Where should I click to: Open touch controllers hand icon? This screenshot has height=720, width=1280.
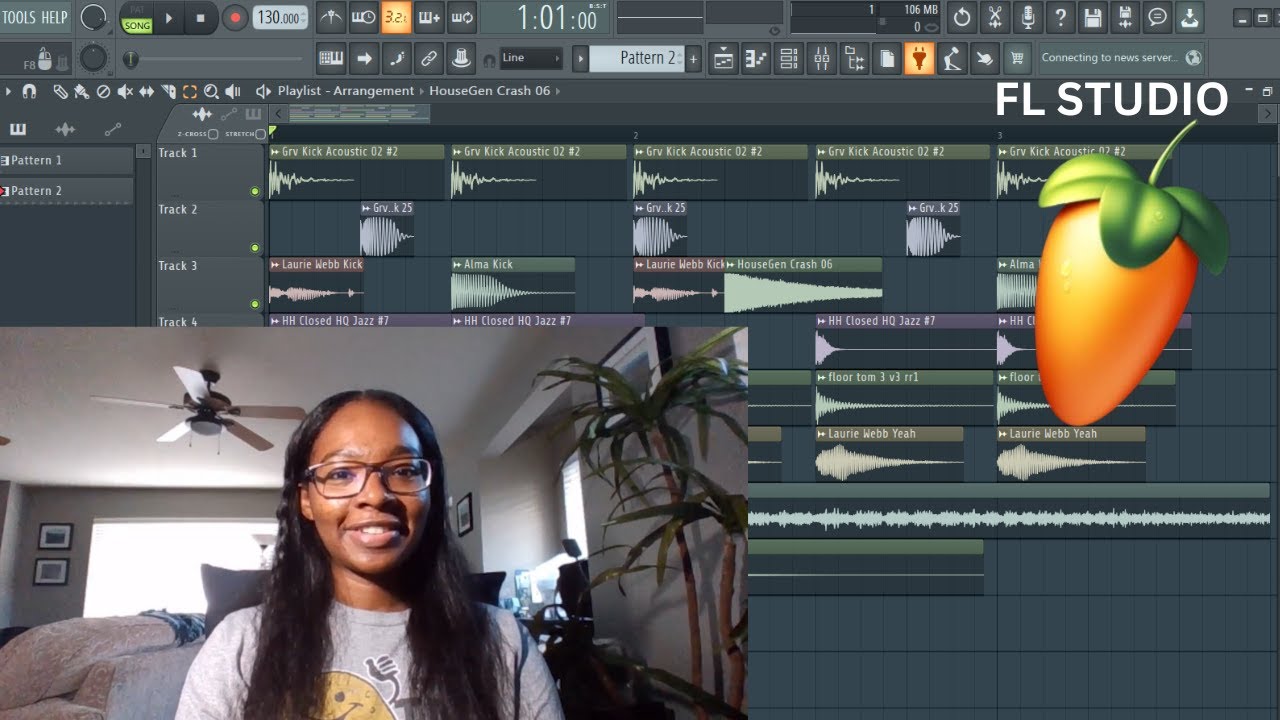(984, 58)
